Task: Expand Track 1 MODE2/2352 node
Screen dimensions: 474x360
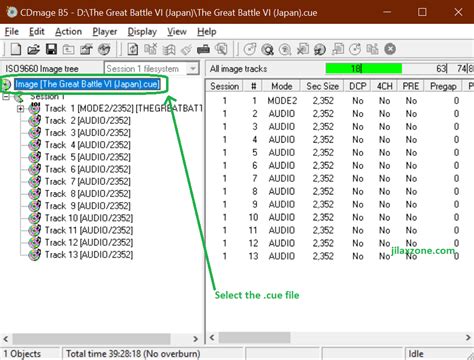Action: [20, 109]
